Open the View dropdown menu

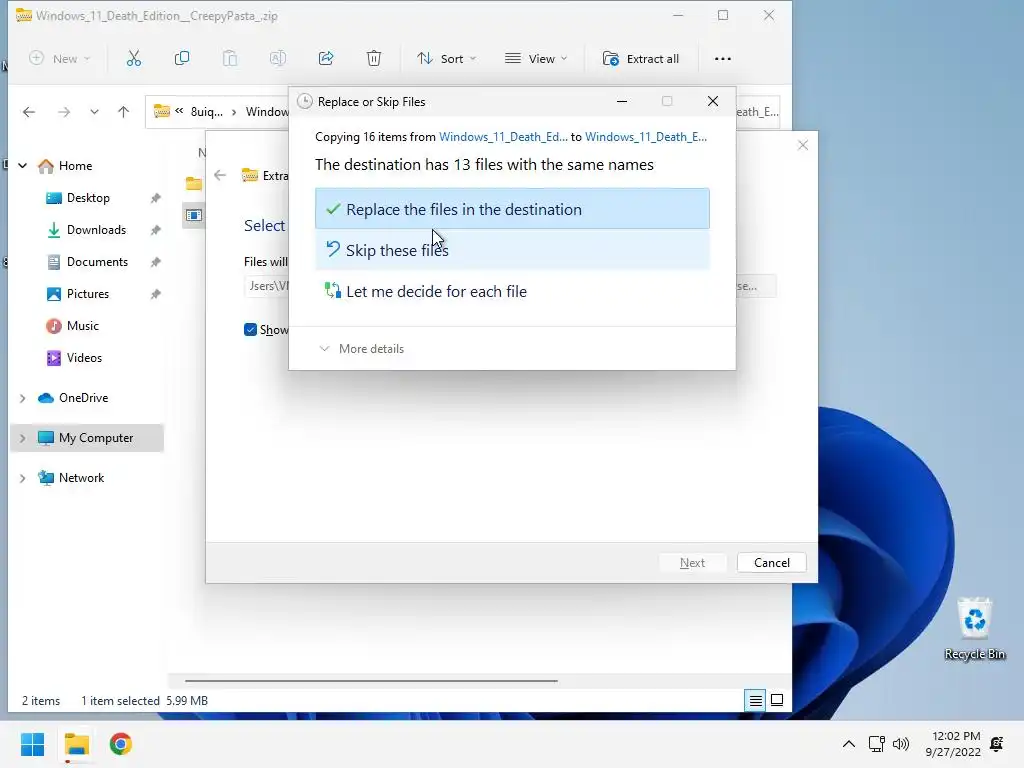[x=536, y=59]
